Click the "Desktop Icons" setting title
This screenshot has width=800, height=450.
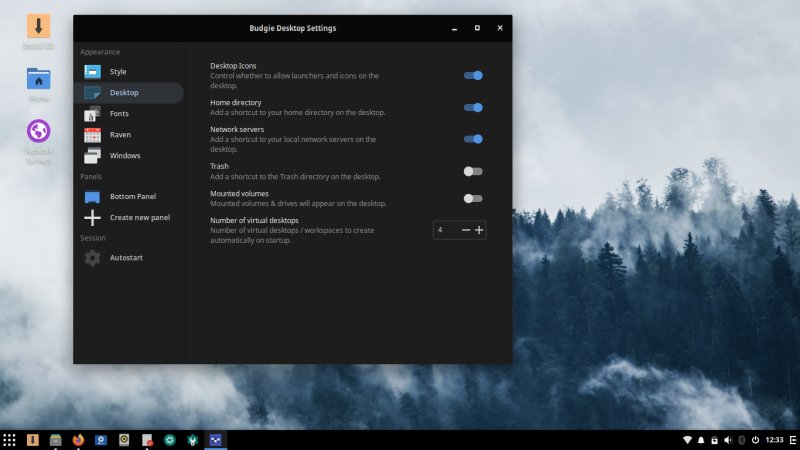coord(233,66)
